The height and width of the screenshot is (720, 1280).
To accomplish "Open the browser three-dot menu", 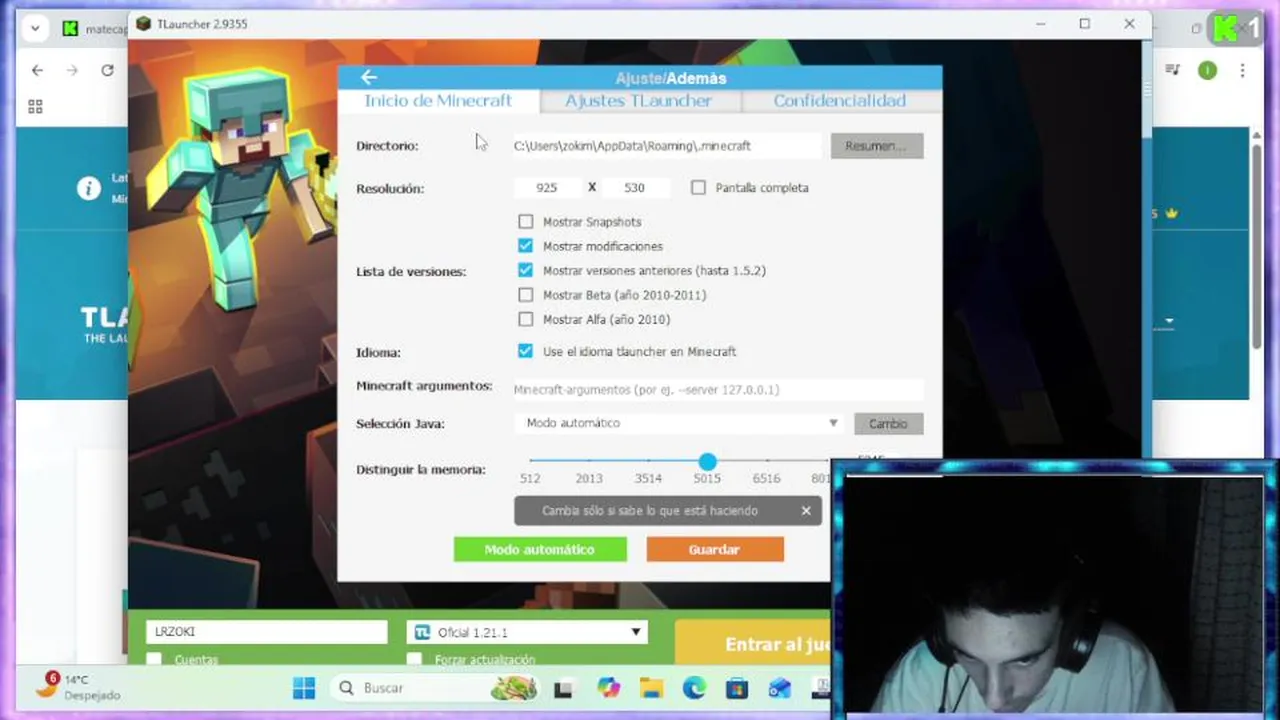I will [x=1242, y=70].
